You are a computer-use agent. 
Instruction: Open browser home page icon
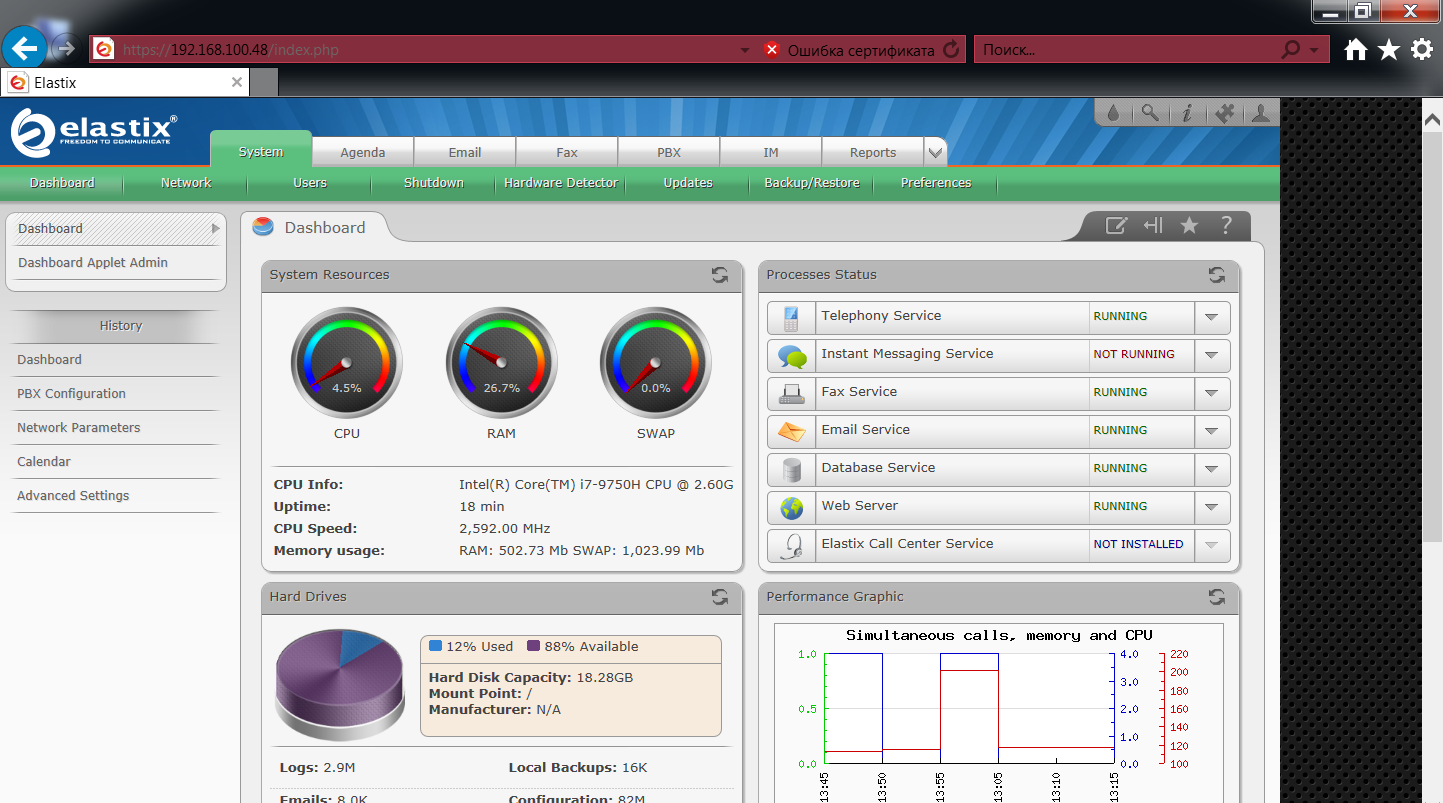1355,49
